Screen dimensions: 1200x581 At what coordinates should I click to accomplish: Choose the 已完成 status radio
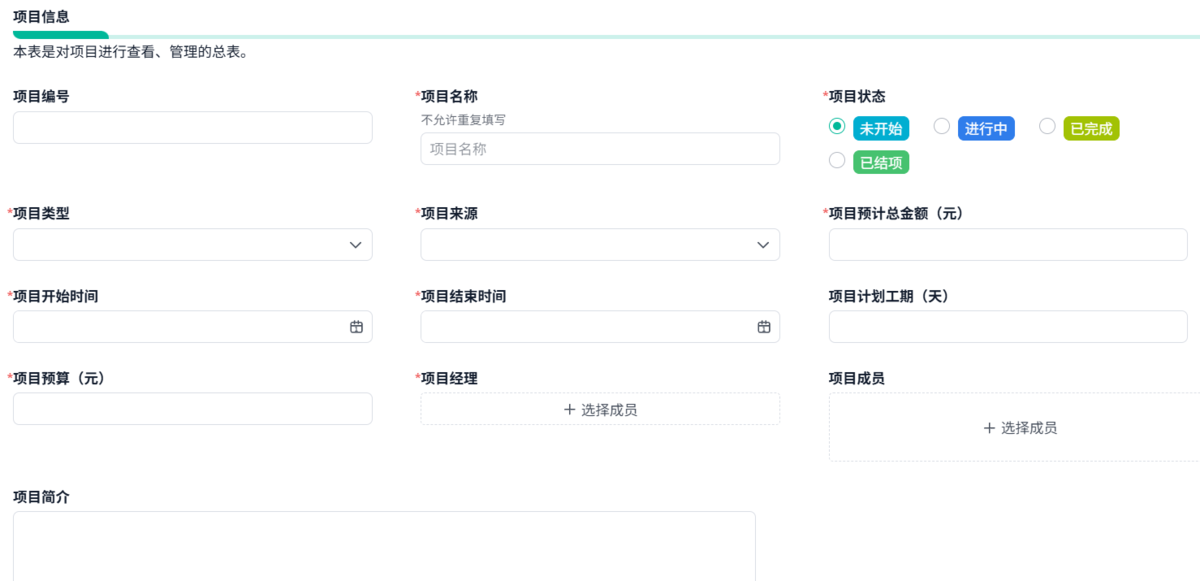[1047, 126]
